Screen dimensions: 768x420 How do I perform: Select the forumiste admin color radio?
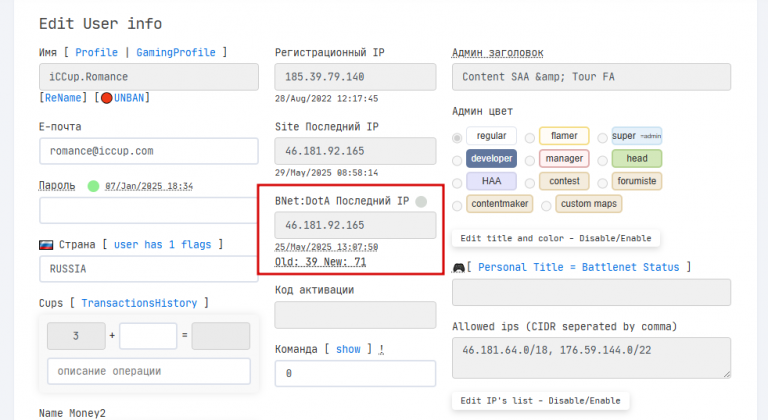(x=602, y=183)
